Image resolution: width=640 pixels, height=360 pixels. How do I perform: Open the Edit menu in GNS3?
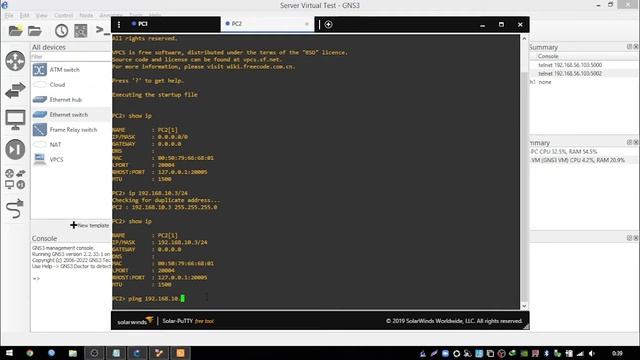pos(24,16)
